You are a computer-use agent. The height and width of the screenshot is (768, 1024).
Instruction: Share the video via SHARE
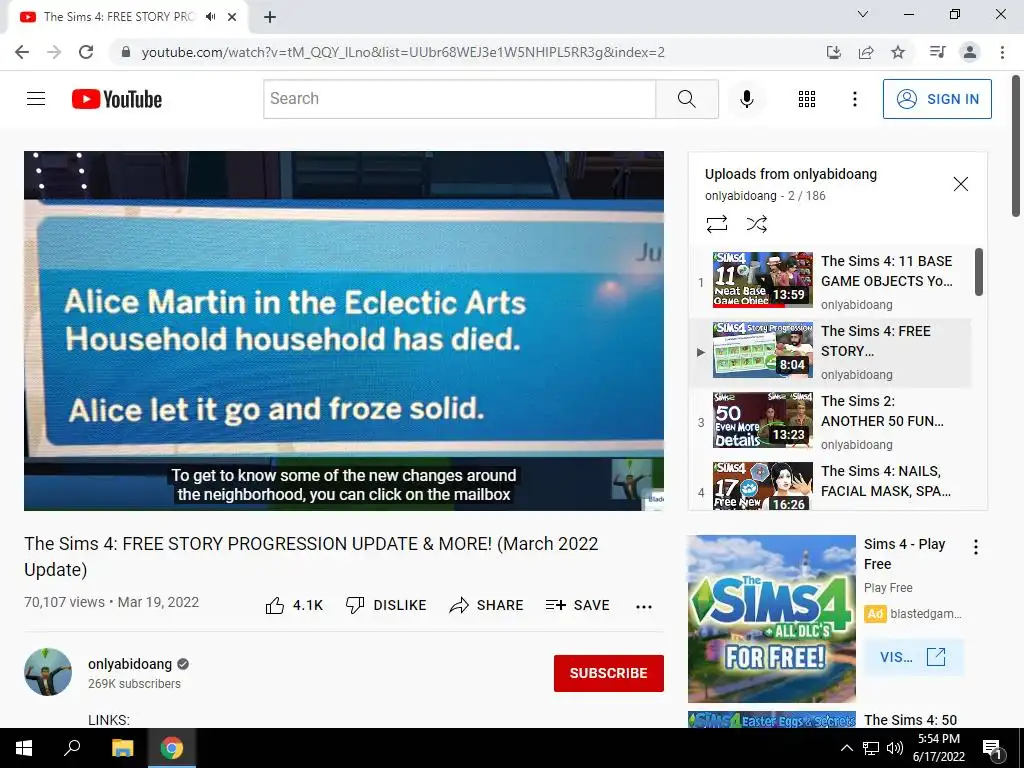pyautogui.click(x=487, y=605)
